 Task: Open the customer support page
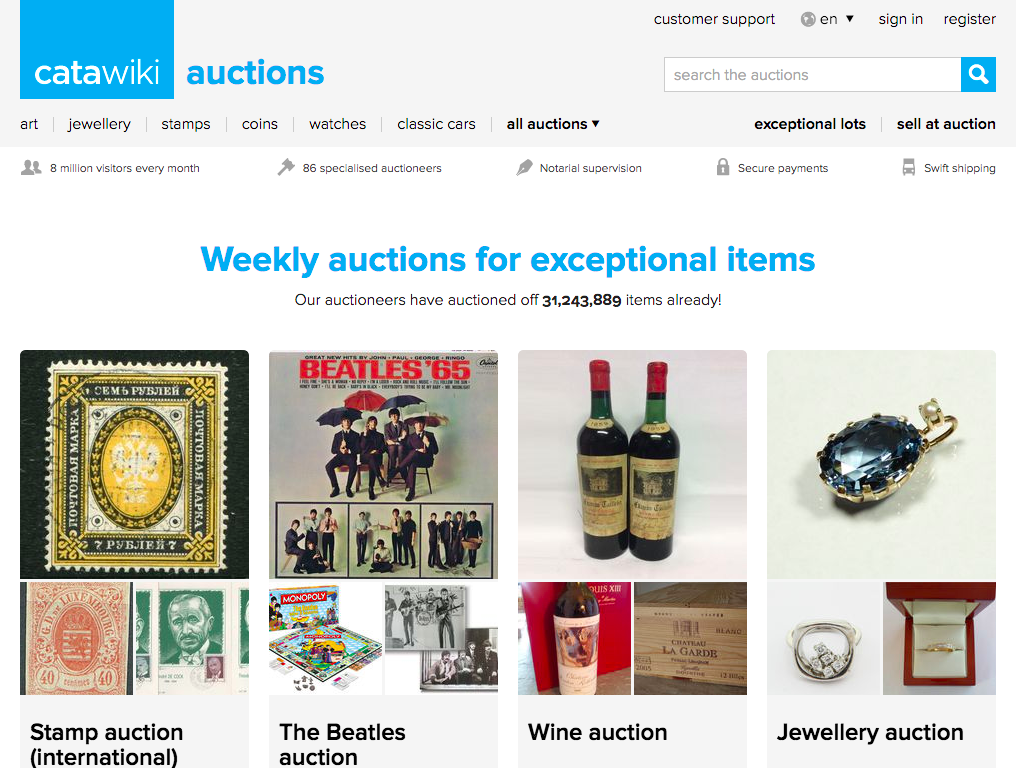pos(714,19)
